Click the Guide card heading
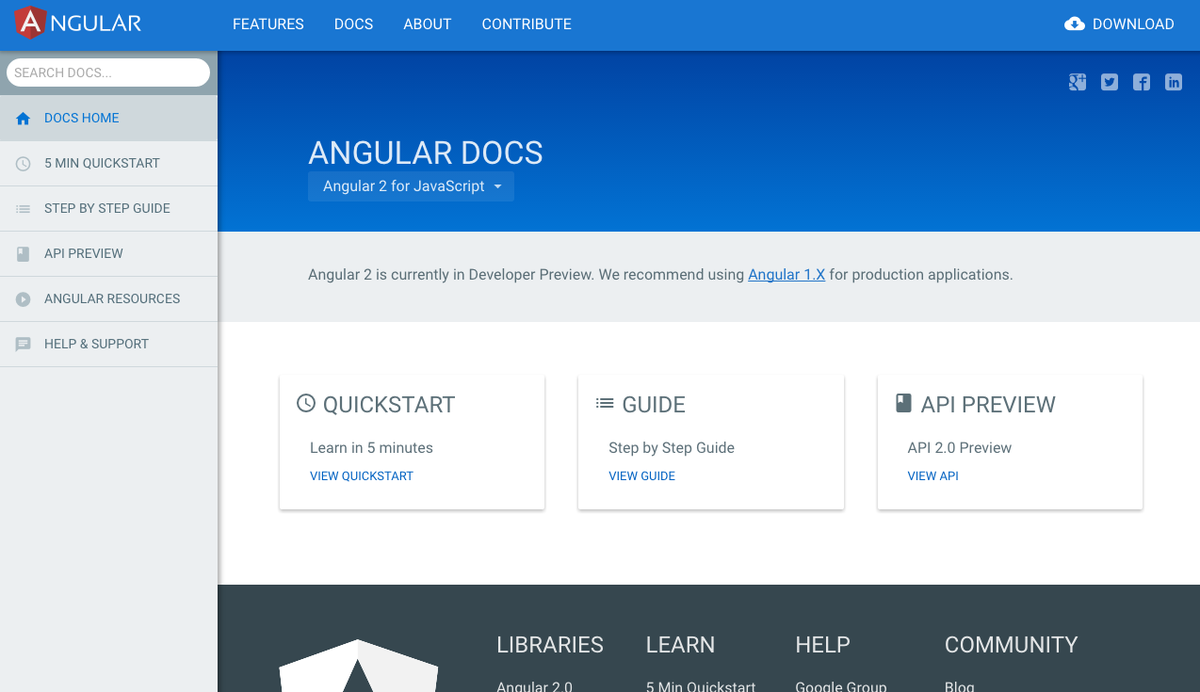Image resolution: width=1200 pixels, height=692 pixels. (x=654, y=404)
